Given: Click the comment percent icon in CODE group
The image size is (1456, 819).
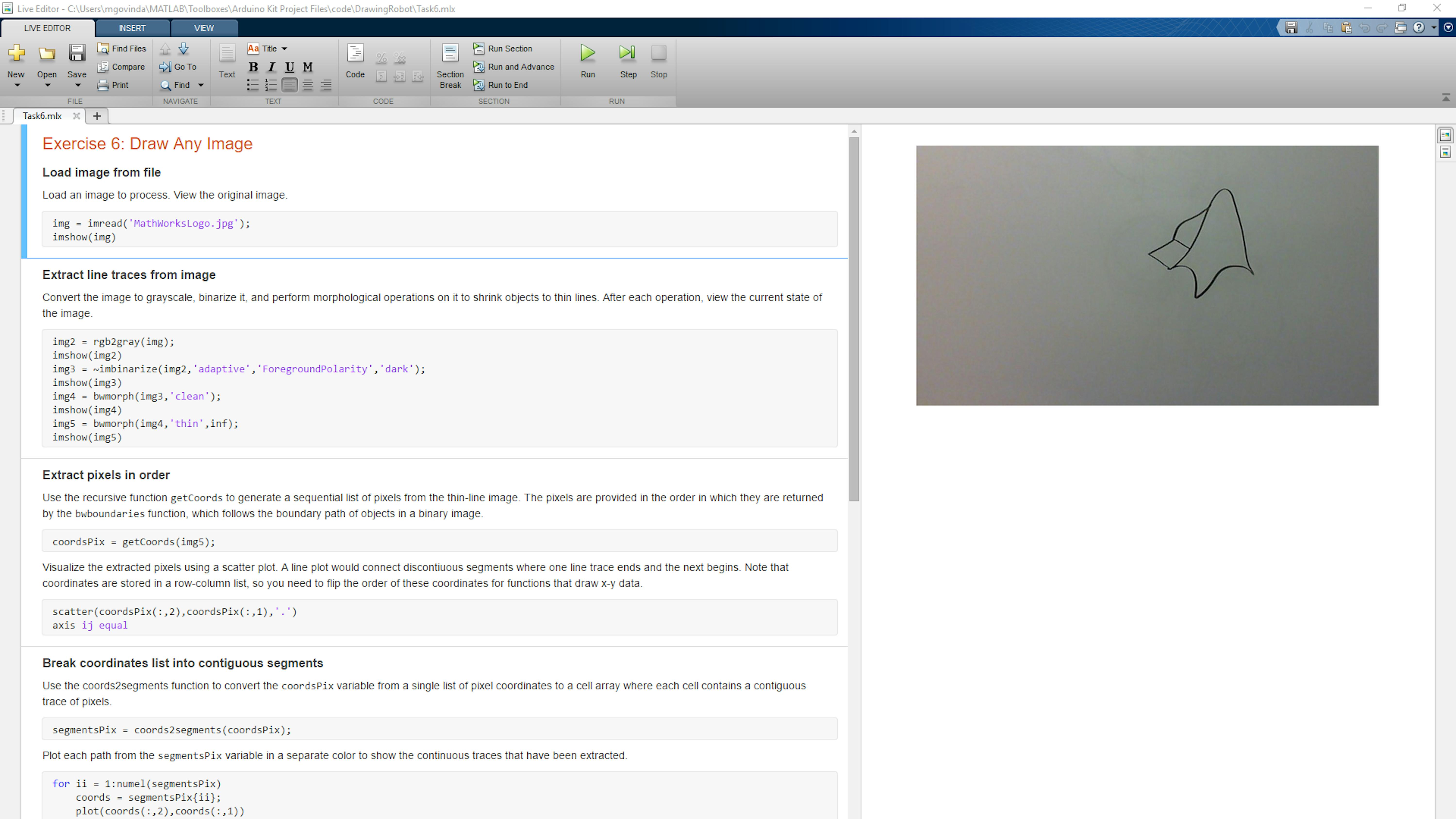Looking at the screenshot, I should [x=381, y=58].
